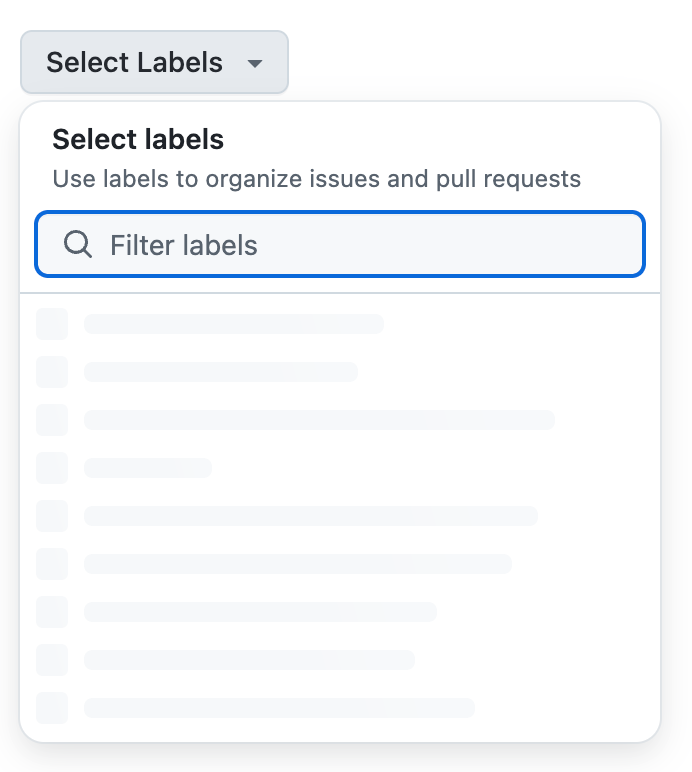Toggle the second loading placeholder checkbox

(52, 372)
